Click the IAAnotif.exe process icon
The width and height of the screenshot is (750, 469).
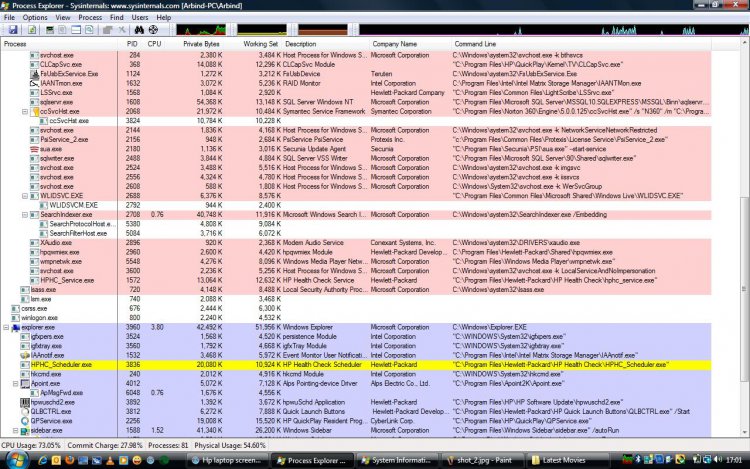coord(25,355)
